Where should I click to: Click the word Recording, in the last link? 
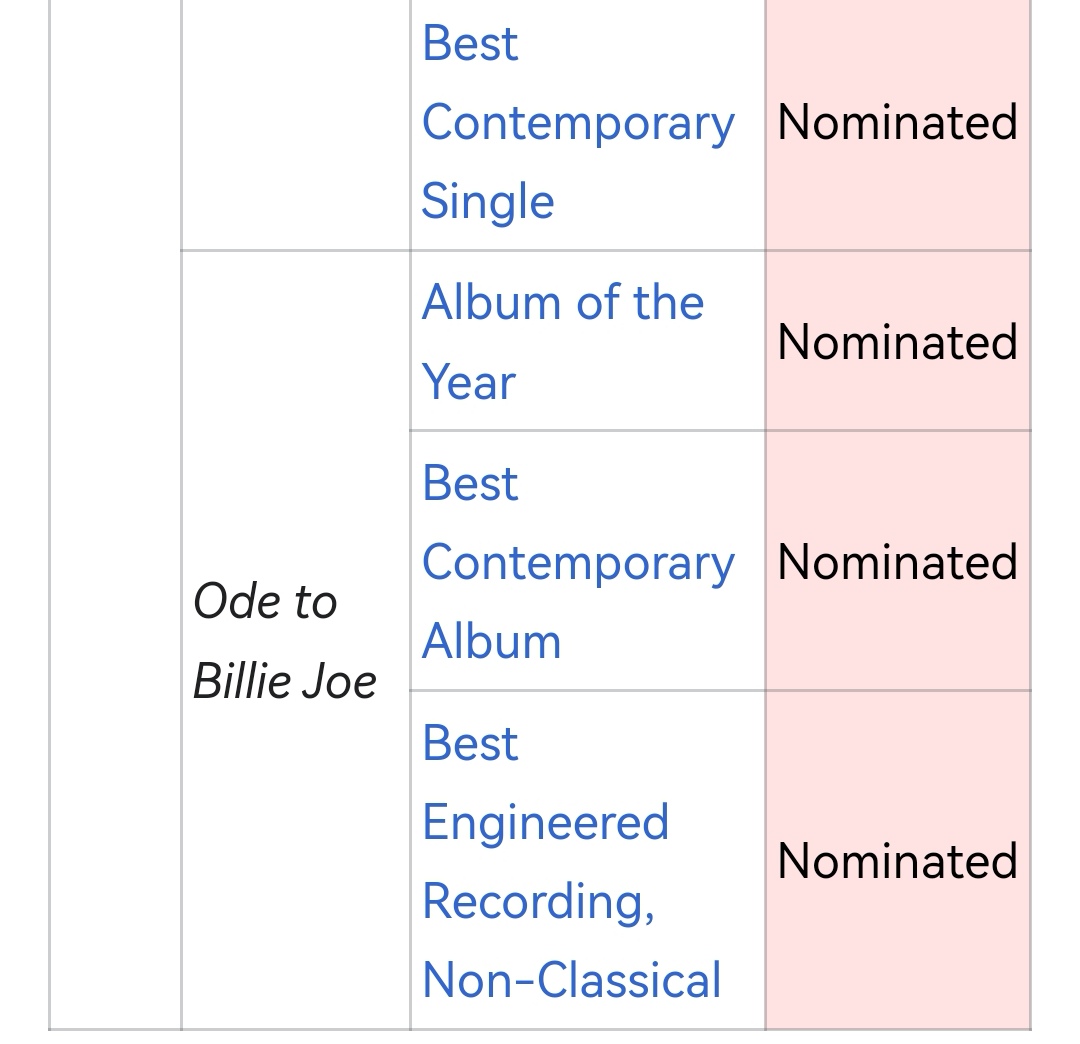point(538,901)
